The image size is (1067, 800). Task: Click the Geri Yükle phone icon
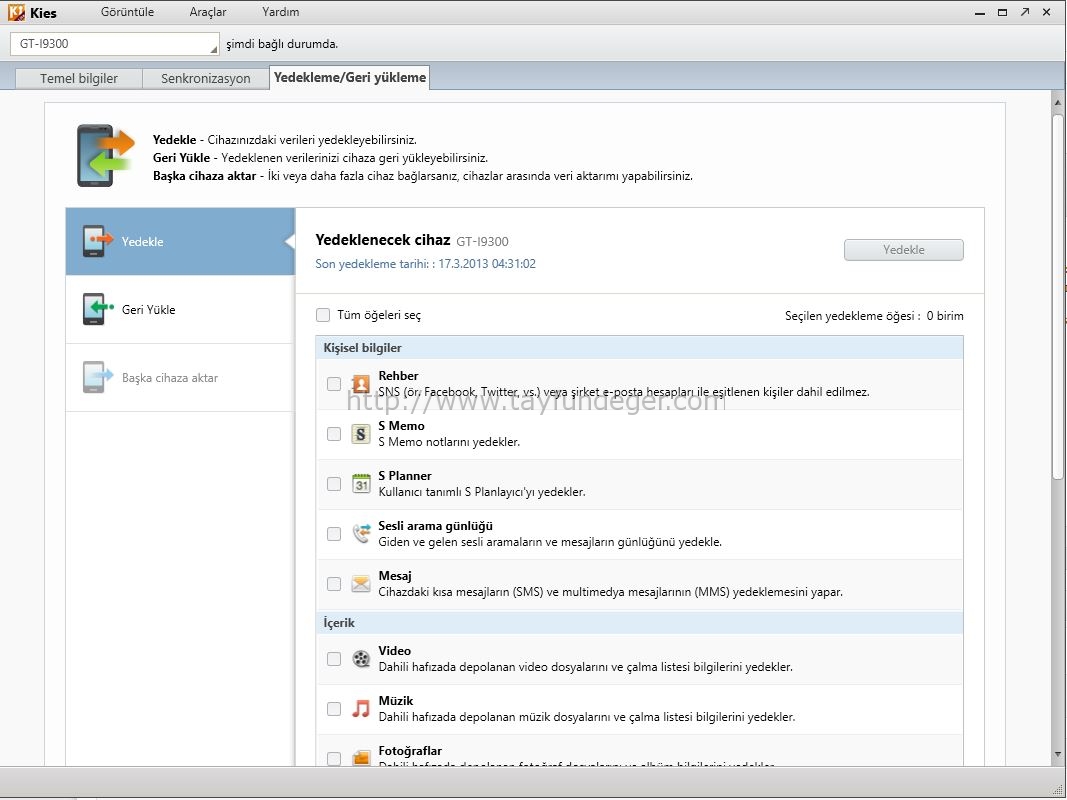pyautogui.click(x=97, y=309)
